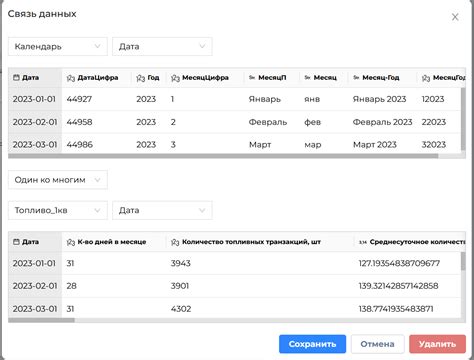Screen dimensions: 474x360
Task: Close the Связь данных dialog
Action: [x=455, y=17]
